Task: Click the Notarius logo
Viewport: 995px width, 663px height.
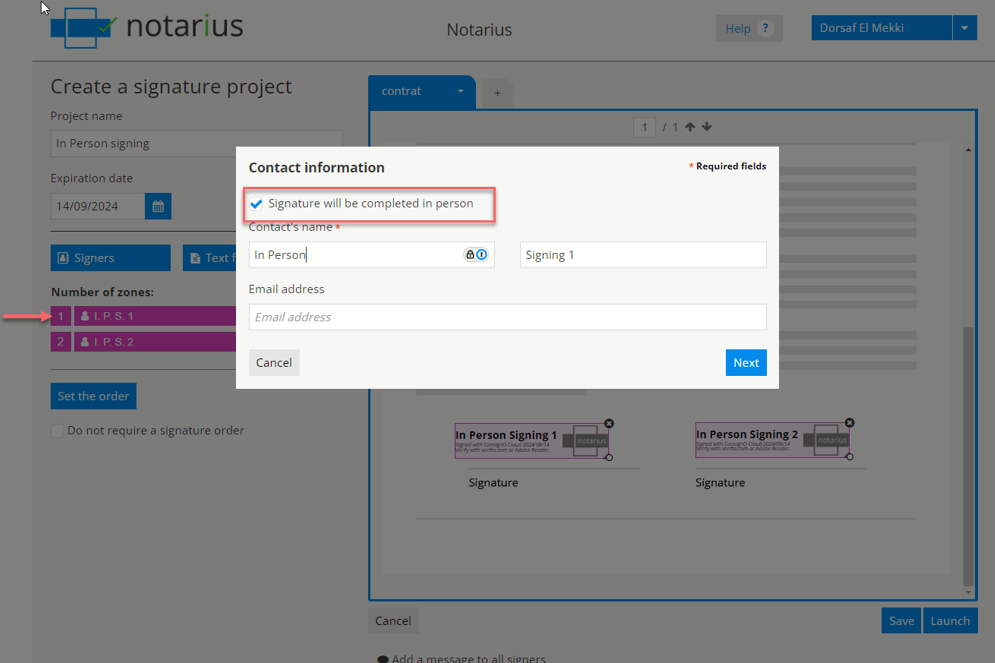Action: pos(147,27)
